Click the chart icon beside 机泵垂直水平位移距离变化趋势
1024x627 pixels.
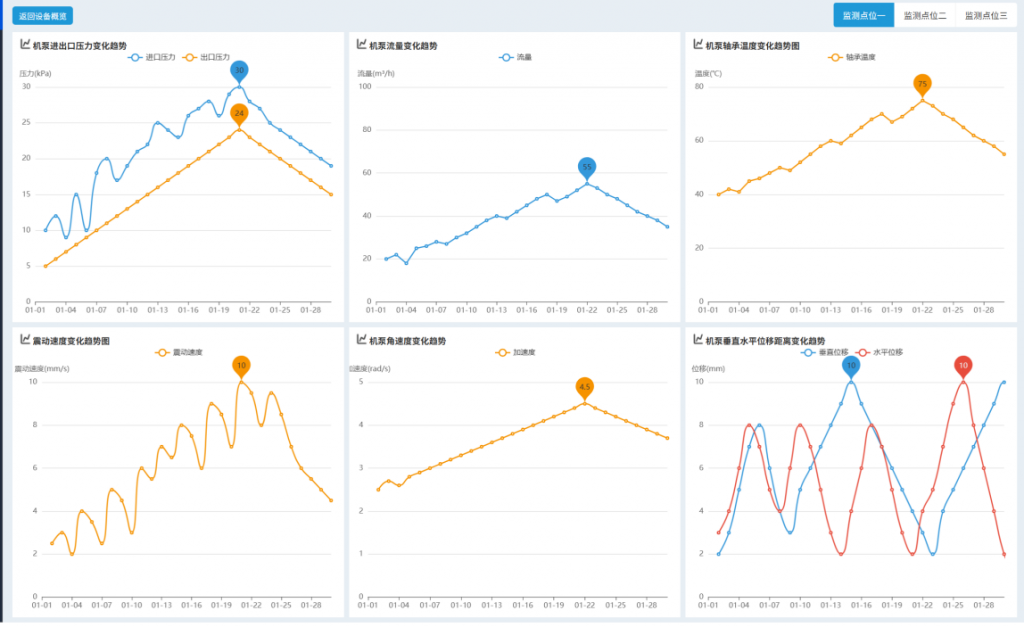[x=698, y=340]
